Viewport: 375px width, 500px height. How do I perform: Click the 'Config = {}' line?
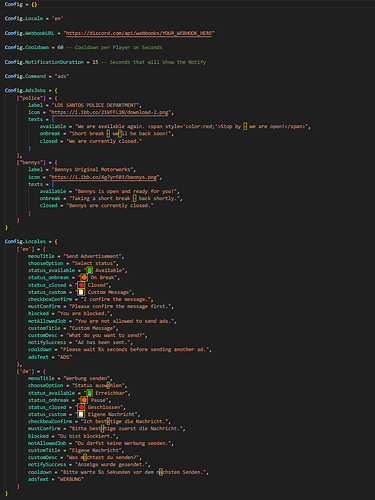(21, 4)
